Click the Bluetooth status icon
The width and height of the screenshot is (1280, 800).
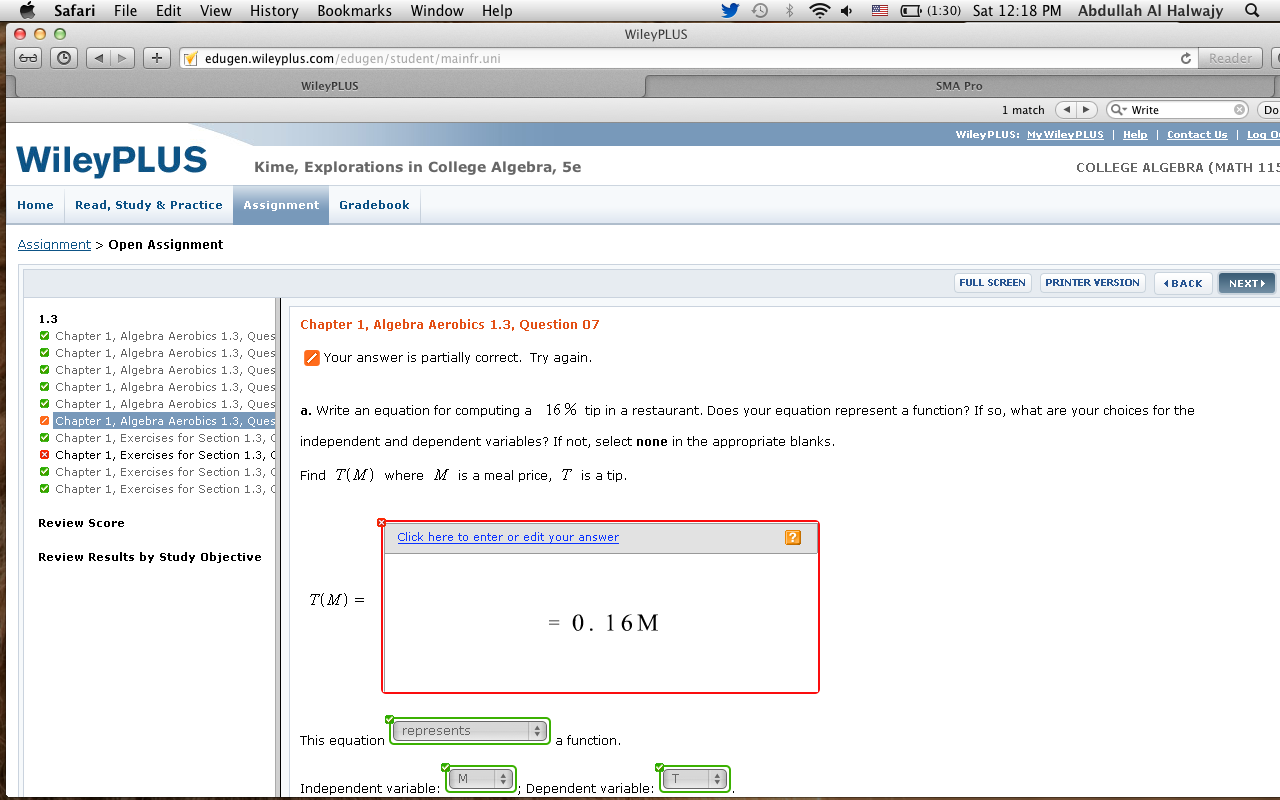coord(789,11)
